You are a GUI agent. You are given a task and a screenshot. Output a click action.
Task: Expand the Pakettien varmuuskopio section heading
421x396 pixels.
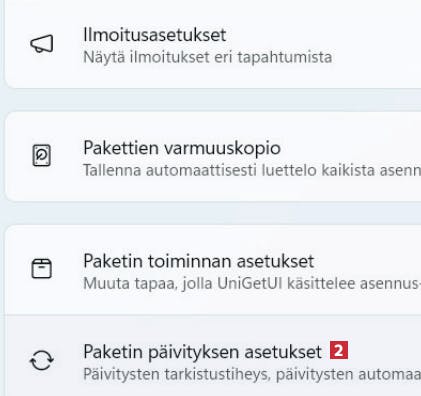pyautogui.click(x=182, y=148)
